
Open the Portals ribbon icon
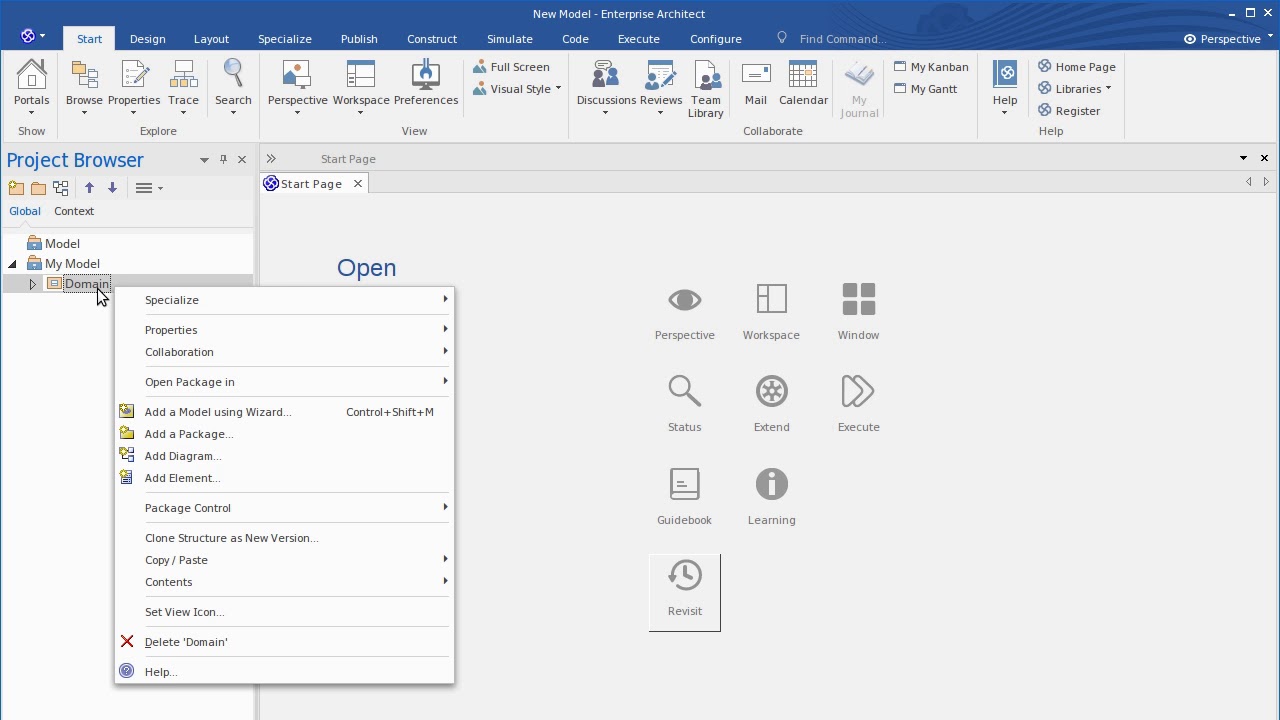[32, 86]
